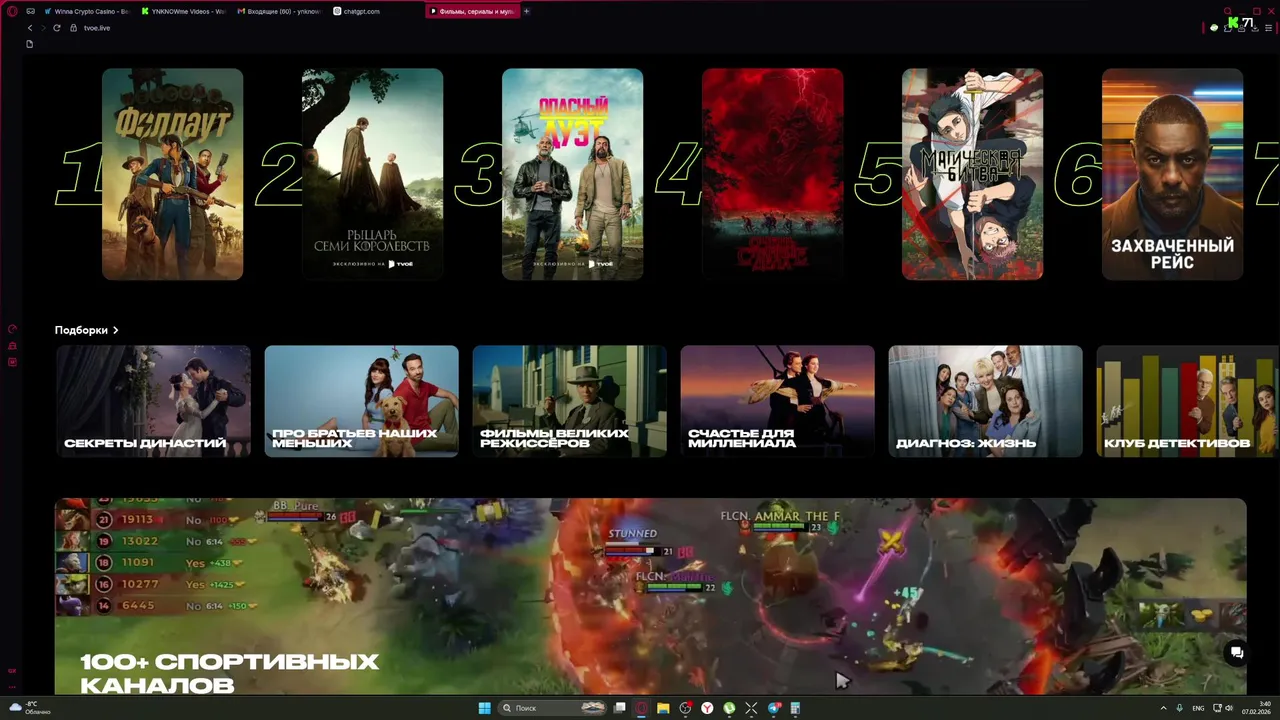Viewport: 1280px width, 720px height.
Task: Open the Фоллаут poster ranked first
Action: 172,174
